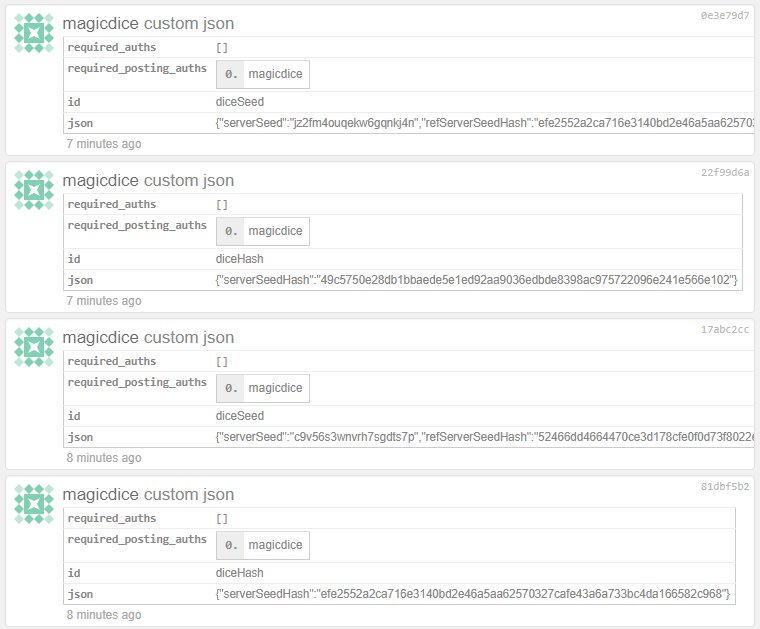Click magicdice posting auth in 17abc2cc card
This screenshot has width=760, height=629.
click(x=275, y=388)
